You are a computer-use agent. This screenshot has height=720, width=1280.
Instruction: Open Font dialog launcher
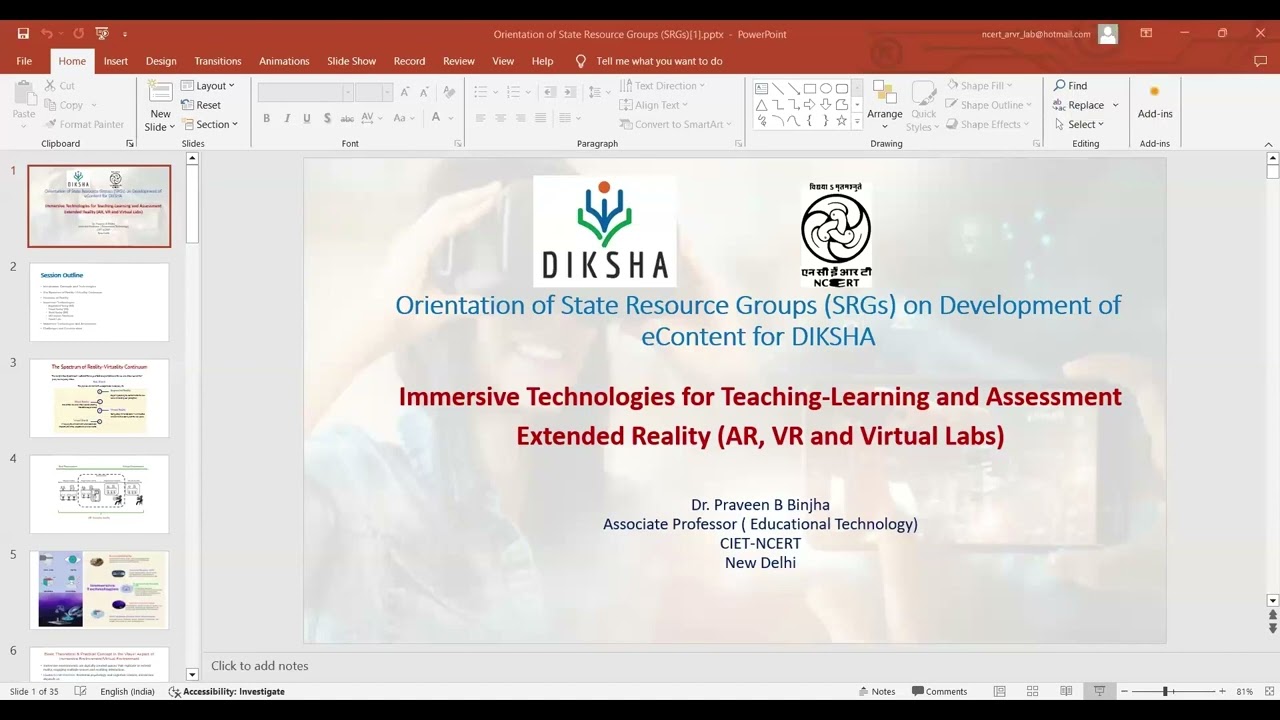pos(458,144)
